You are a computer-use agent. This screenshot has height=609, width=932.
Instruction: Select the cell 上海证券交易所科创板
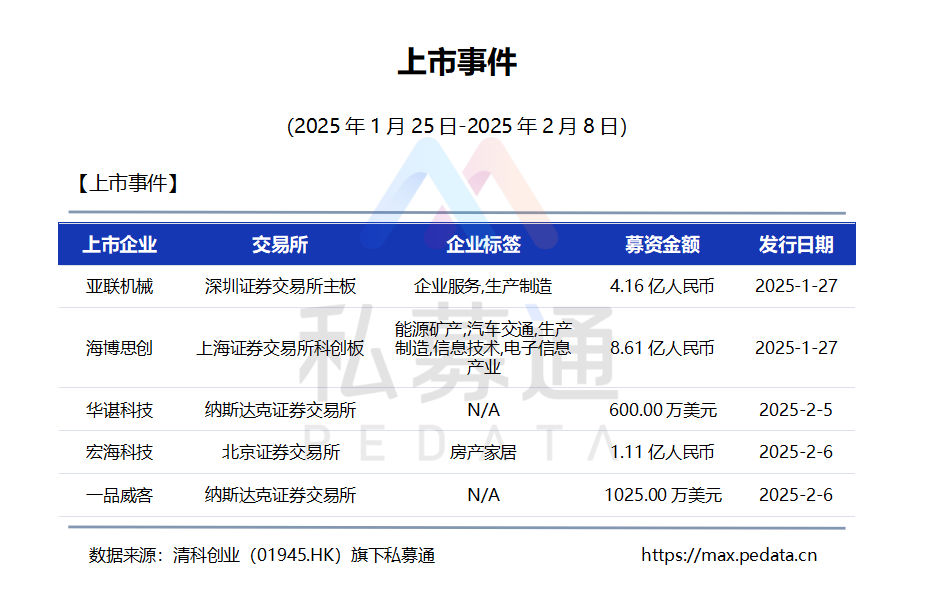click(280, 348)
